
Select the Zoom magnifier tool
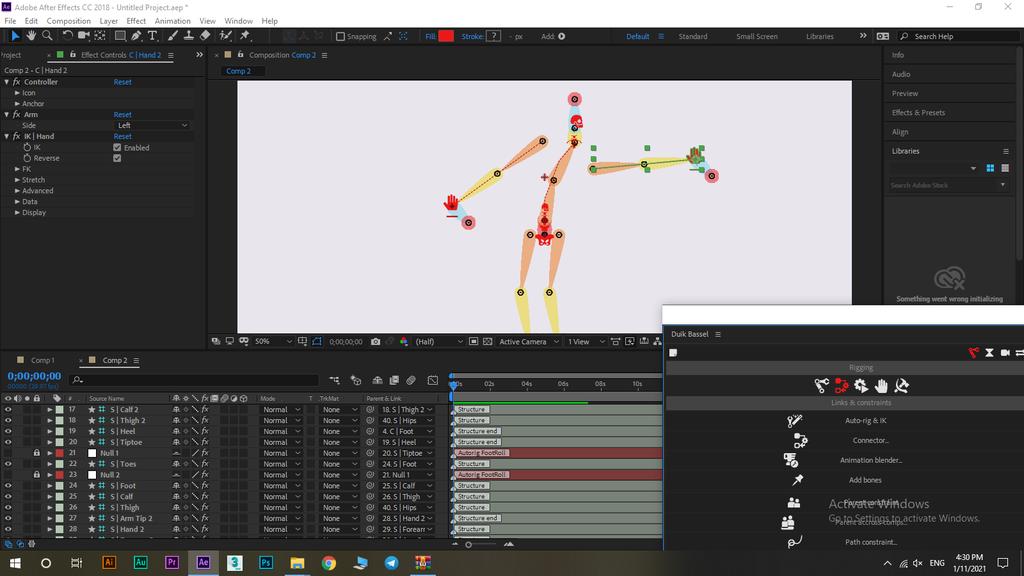click(x=47, y=36)
